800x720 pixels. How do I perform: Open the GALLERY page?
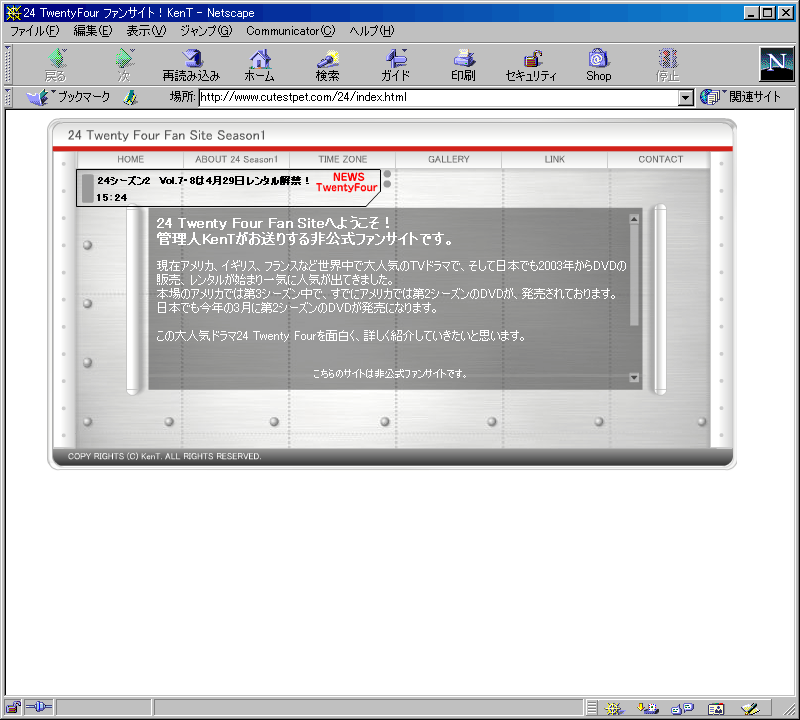click(448, 159)
